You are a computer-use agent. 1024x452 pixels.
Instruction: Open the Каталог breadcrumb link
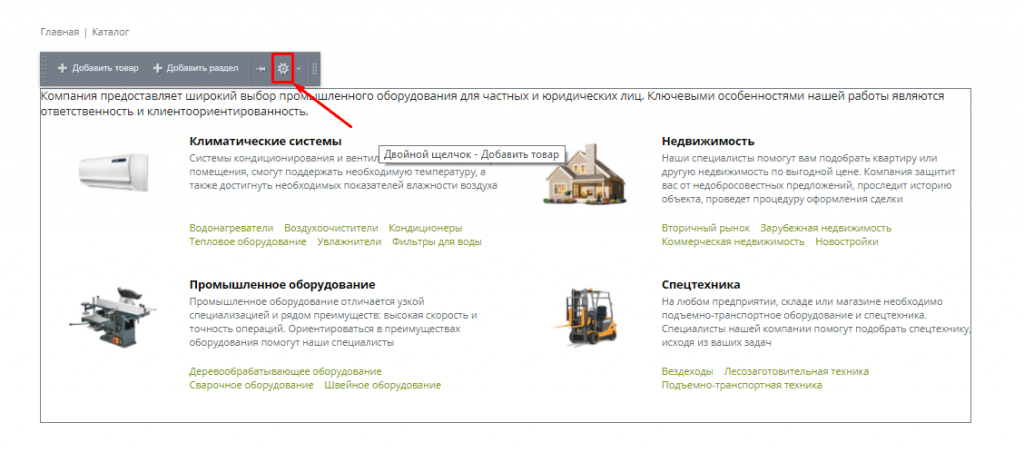pyautogui.click(x=110, y=31)
